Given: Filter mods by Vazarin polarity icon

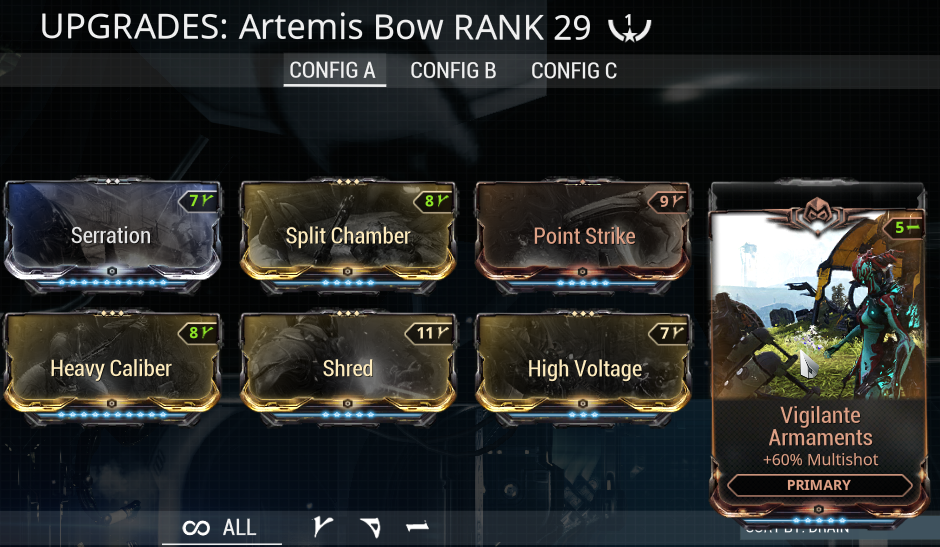Looking at the screenshot, I should (370, 527).
